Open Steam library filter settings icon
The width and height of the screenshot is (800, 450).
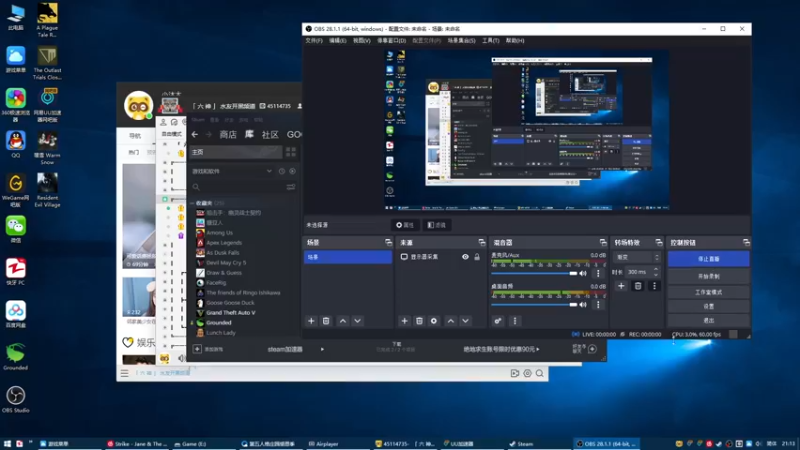(x=291, y=187)
